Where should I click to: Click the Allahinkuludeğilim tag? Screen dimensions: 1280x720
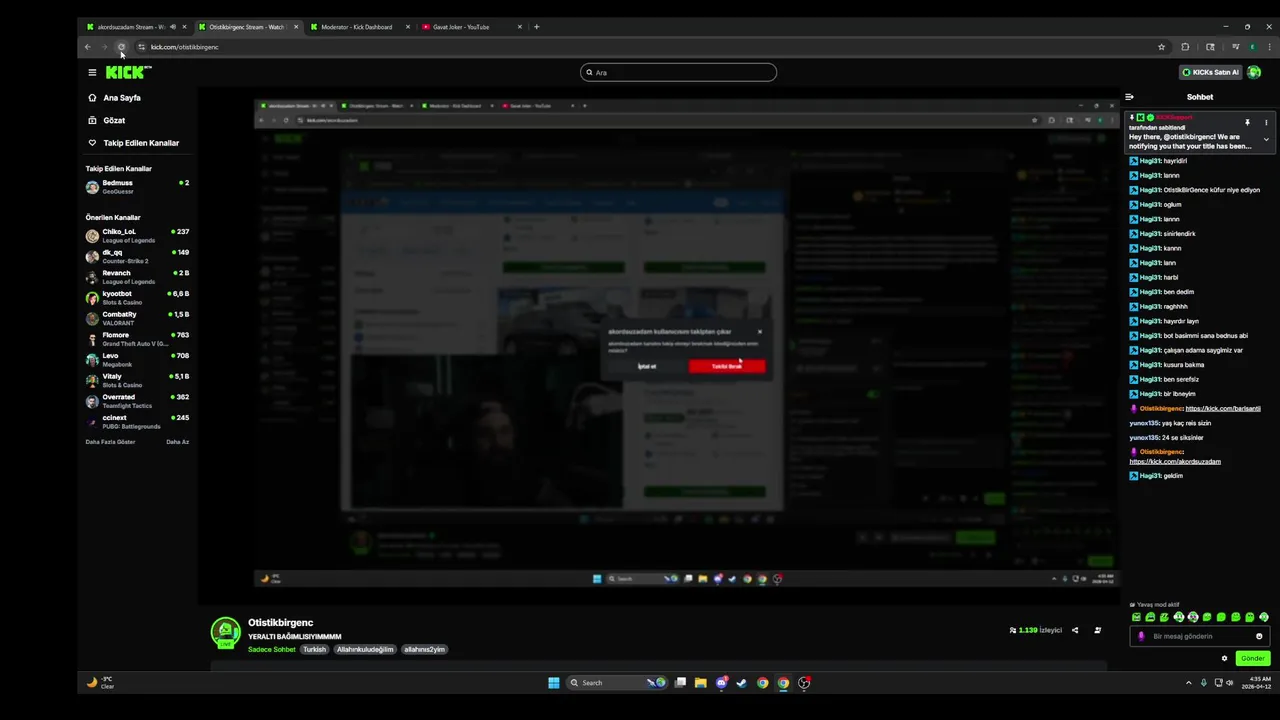365,649
